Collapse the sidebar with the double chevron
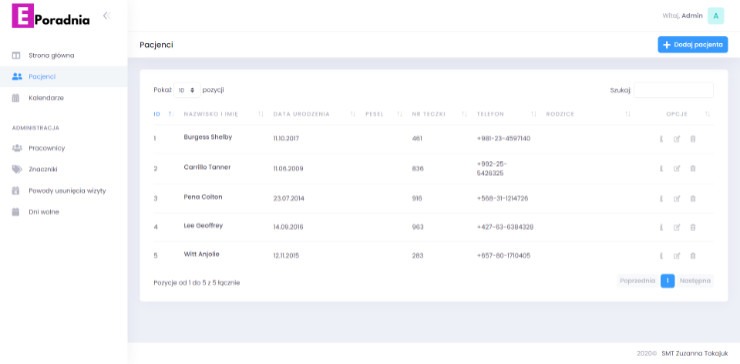Image resolution: width=740 pixels, height=364 pixels. [x=106, y=16]
